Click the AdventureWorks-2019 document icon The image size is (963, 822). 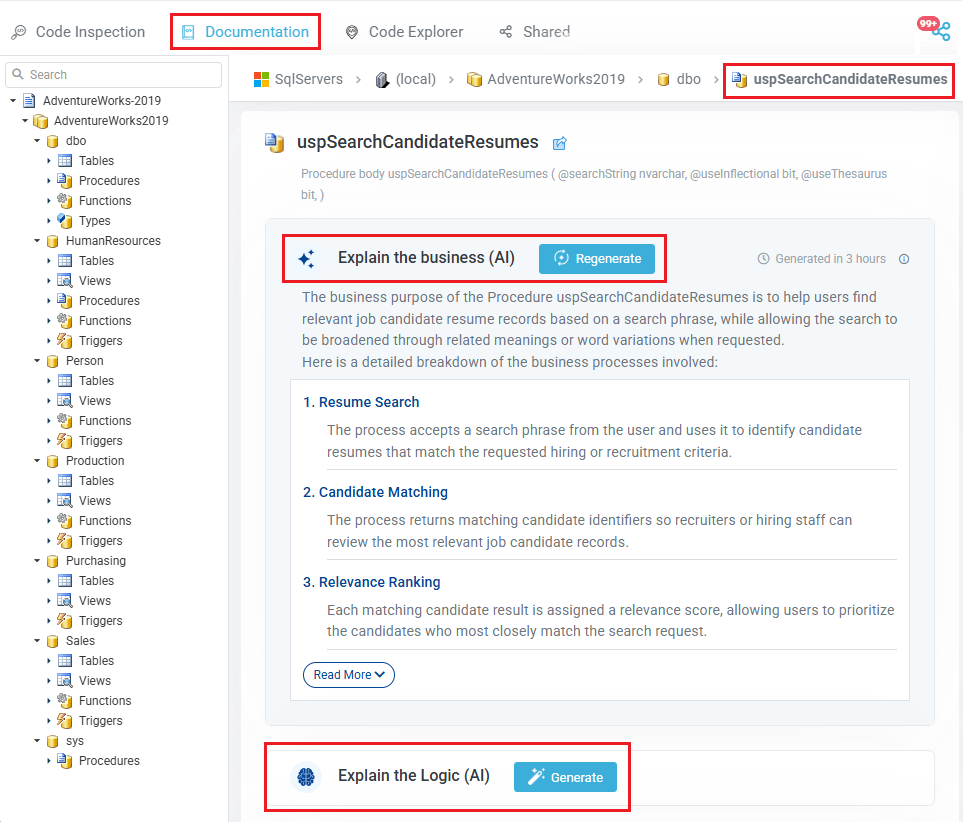[x=29, y=100]
